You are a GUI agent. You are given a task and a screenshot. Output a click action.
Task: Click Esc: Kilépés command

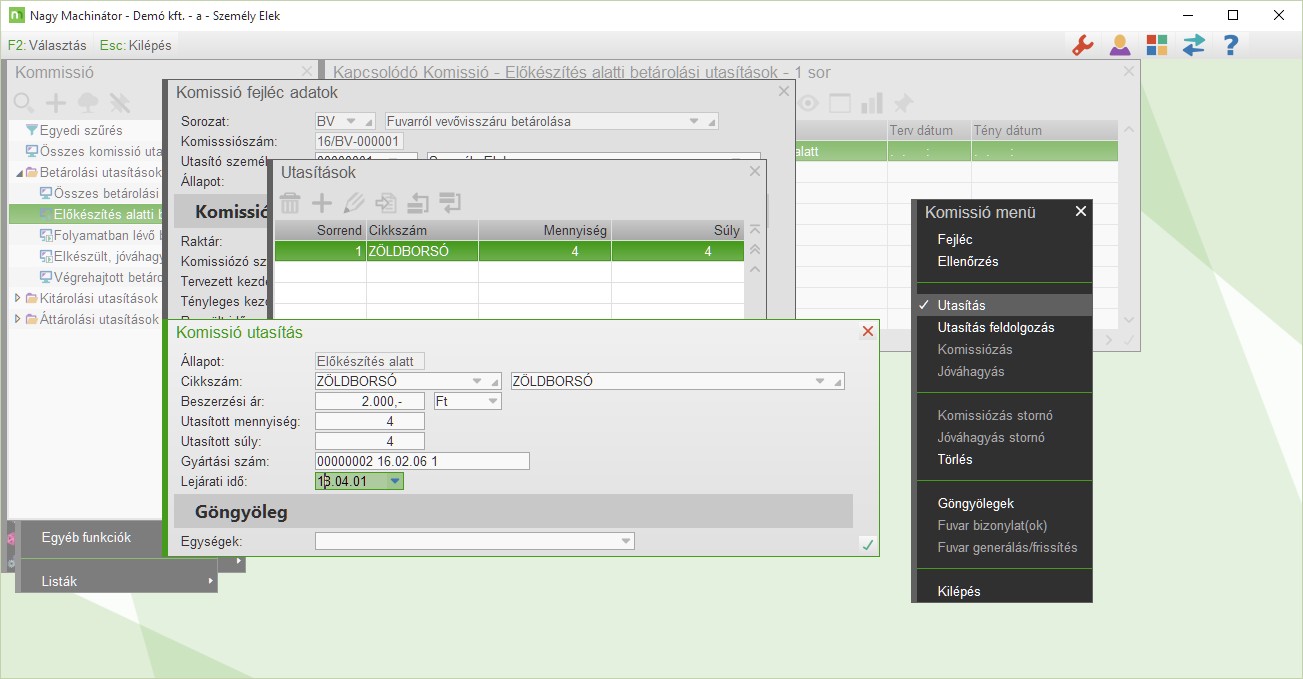136,45
